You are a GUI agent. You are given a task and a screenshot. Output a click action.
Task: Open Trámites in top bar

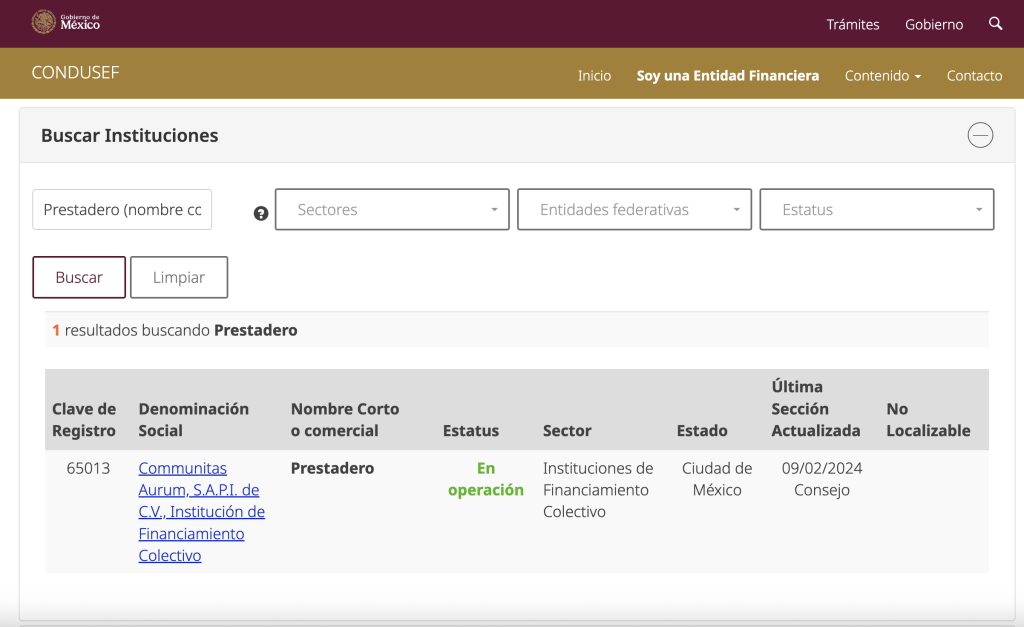pos(852,24)
